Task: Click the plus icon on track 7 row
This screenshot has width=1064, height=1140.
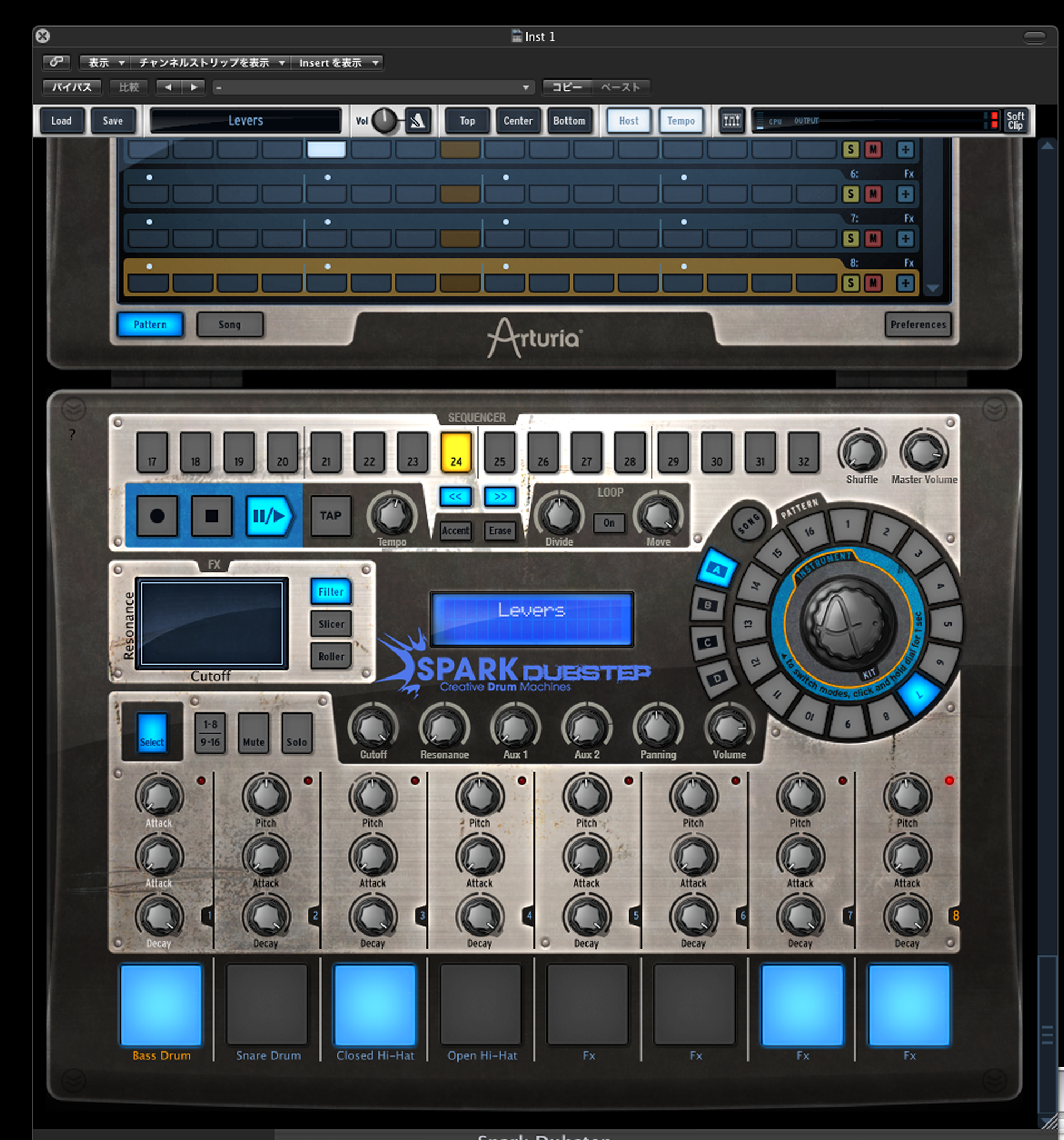Action: pos(905,239)
